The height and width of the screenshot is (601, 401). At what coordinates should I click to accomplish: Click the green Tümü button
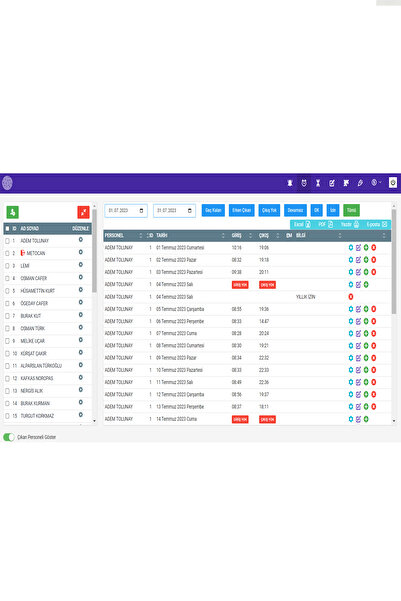click(351, 210)
